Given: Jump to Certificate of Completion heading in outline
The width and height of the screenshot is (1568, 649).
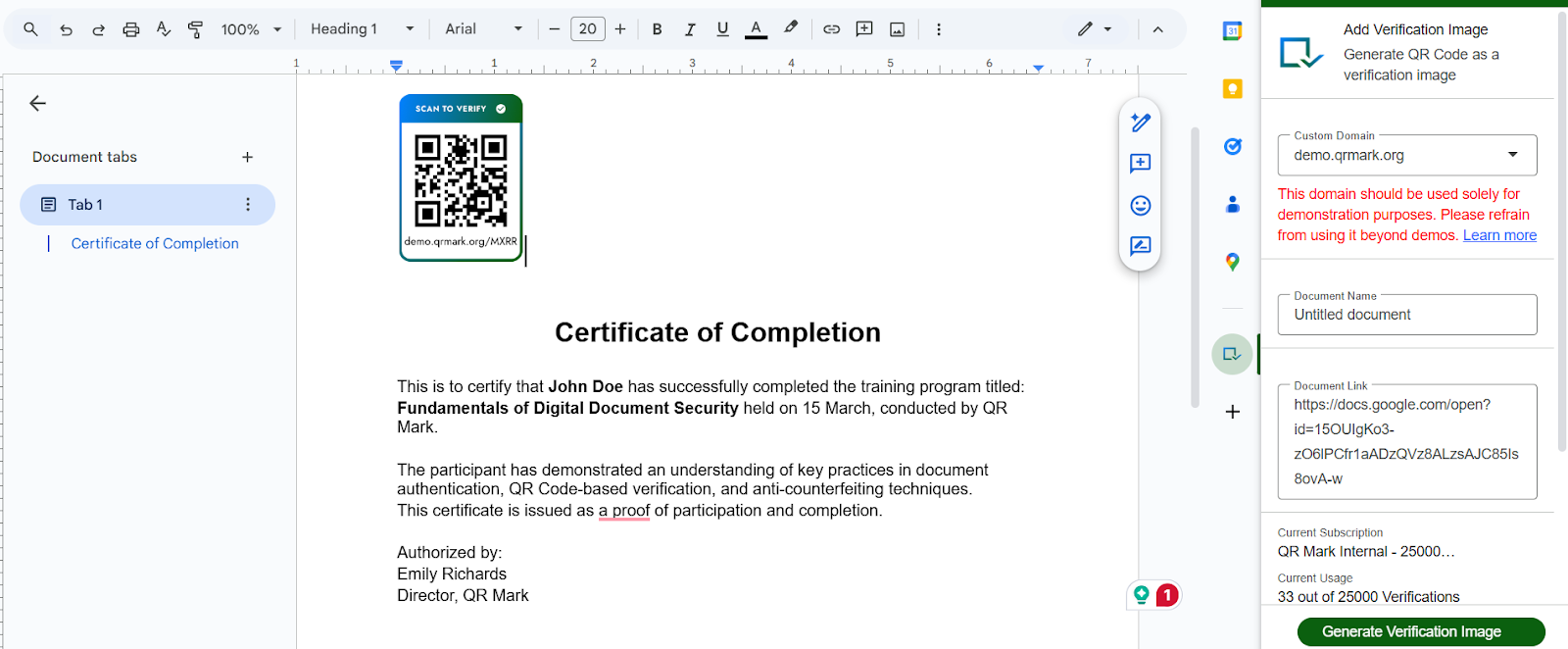Looking at the screenshot, I should [155, 243].
